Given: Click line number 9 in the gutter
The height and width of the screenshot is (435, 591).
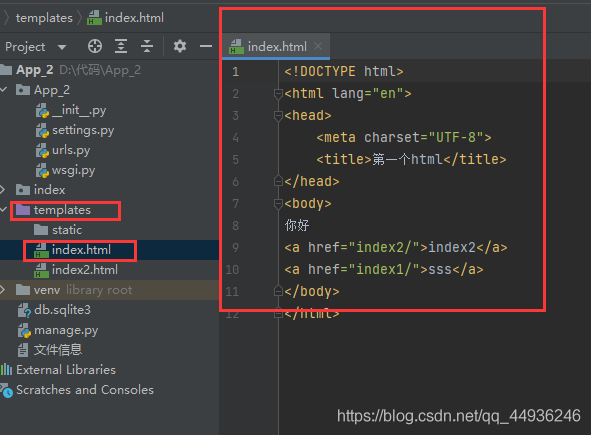Looking at the screenshot, I should pos(236,248).
